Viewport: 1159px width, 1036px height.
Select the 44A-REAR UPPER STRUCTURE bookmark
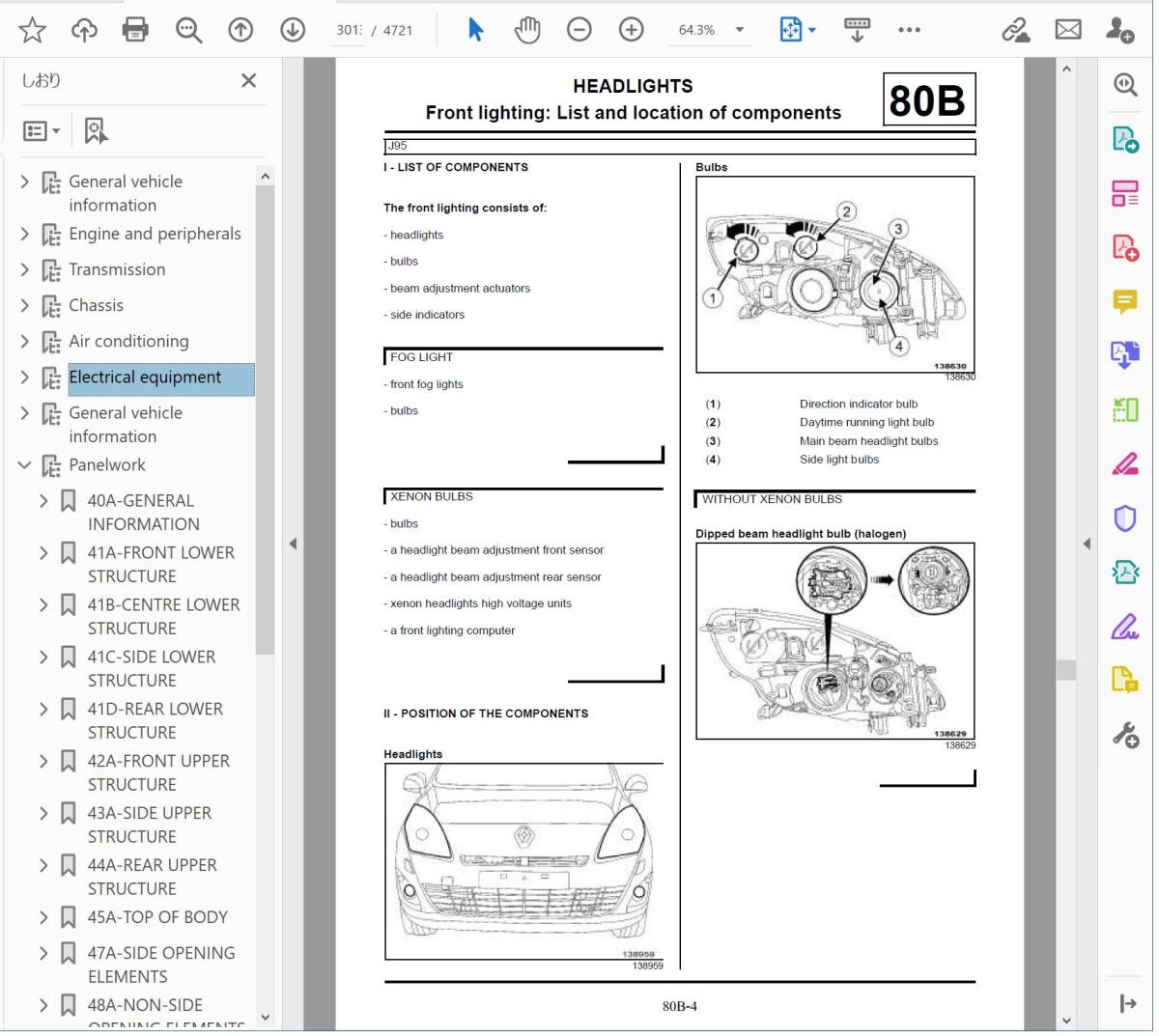pyautogui.click(x=153, y=877)
